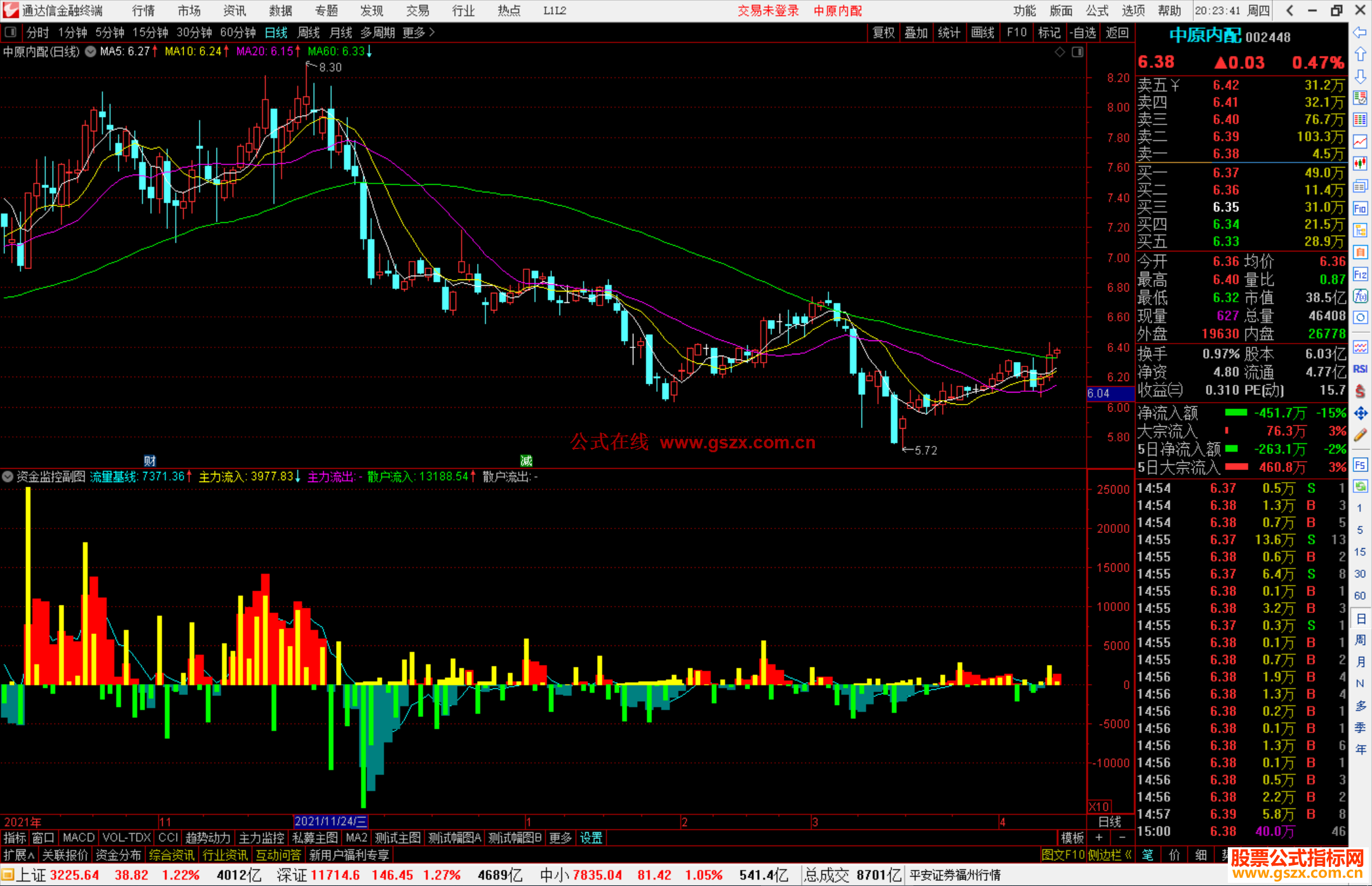Select the pencil drawing tool icon
The height and width of the screenshot is (886, 1372).
[1360, 436]
